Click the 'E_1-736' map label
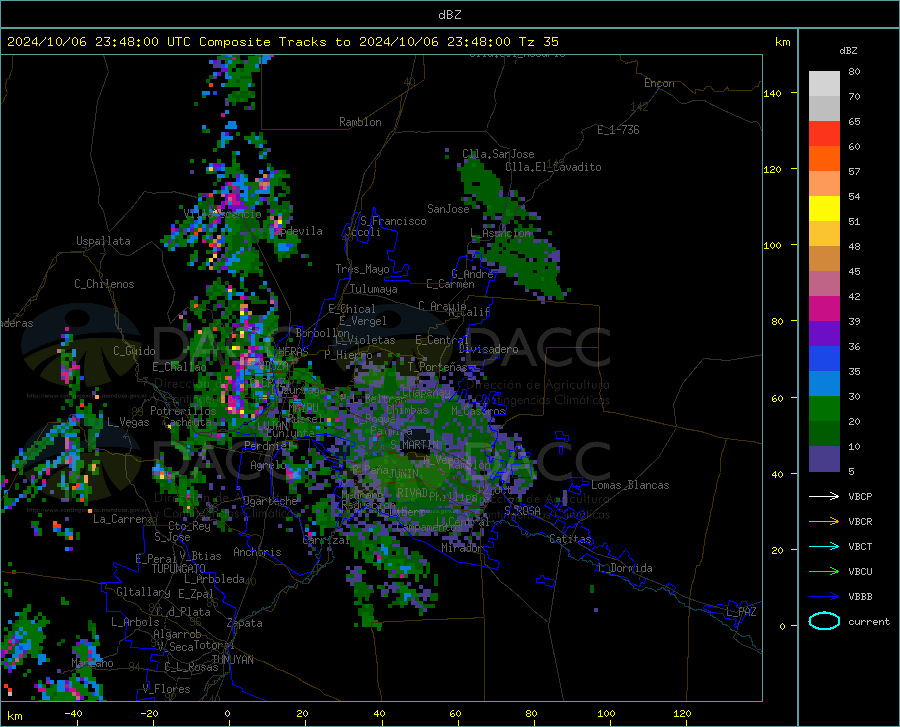900x727 pixels. coord(618,130)
